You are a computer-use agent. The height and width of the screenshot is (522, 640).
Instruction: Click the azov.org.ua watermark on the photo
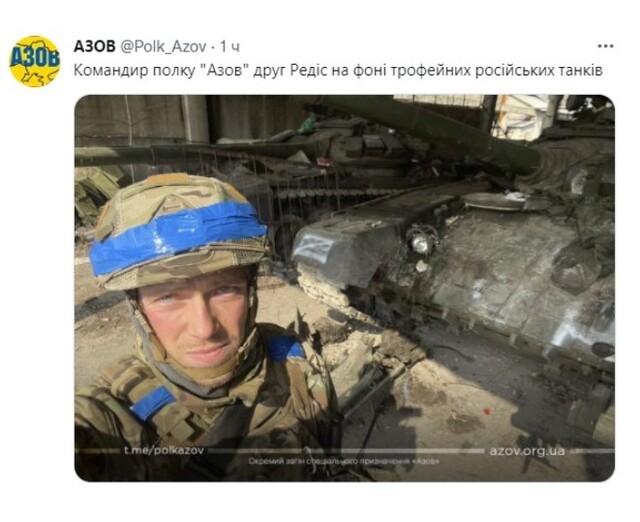(527, 451)
